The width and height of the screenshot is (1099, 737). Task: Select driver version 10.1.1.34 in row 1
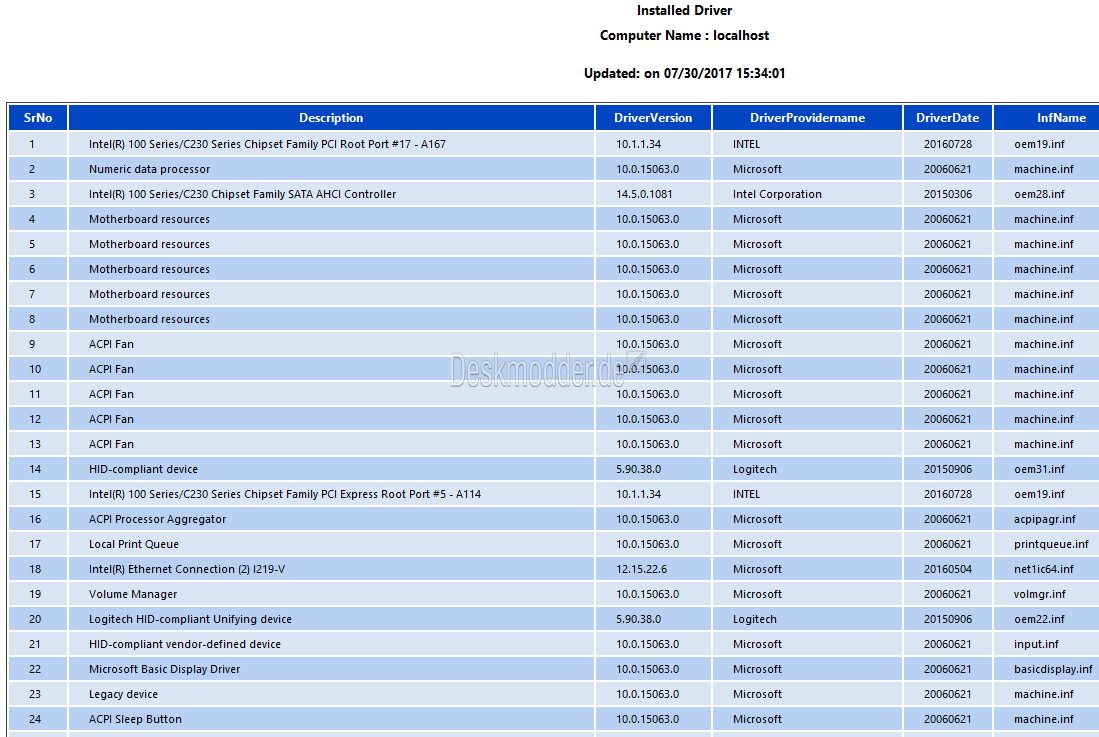(639, 144)
